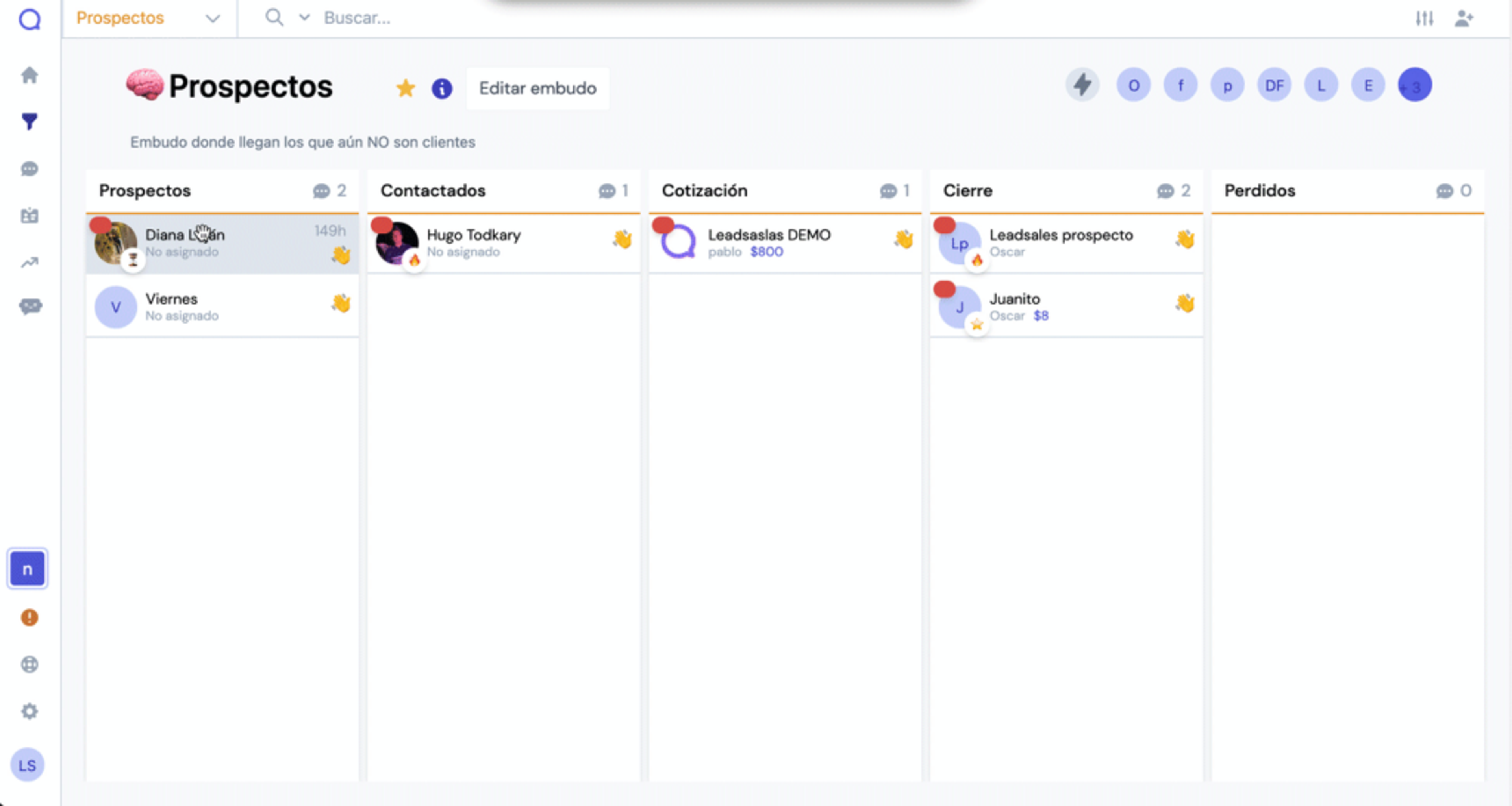
Task: Click the orange alert icon in sidebar
Action: pos(30,617)
